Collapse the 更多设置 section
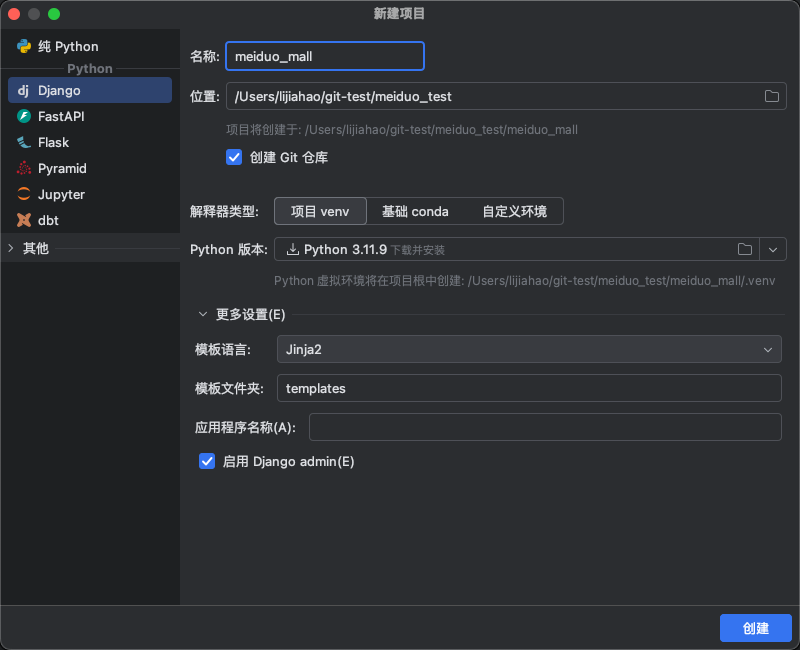The width and height of the screenshot is (800, 650). click(203, 314)
